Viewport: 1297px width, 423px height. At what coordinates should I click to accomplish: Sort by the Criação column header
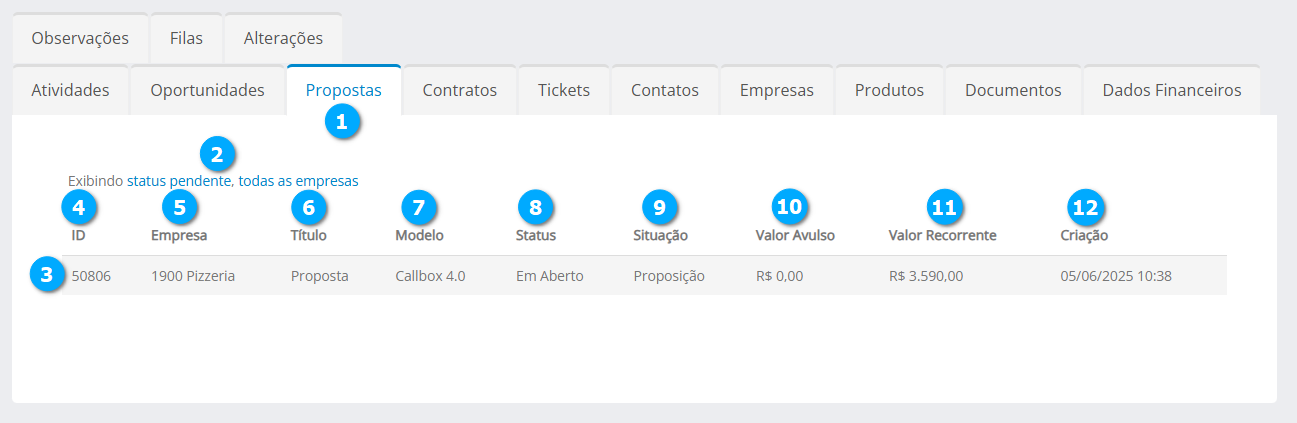pyautogui.click(x=1084, y=236)
